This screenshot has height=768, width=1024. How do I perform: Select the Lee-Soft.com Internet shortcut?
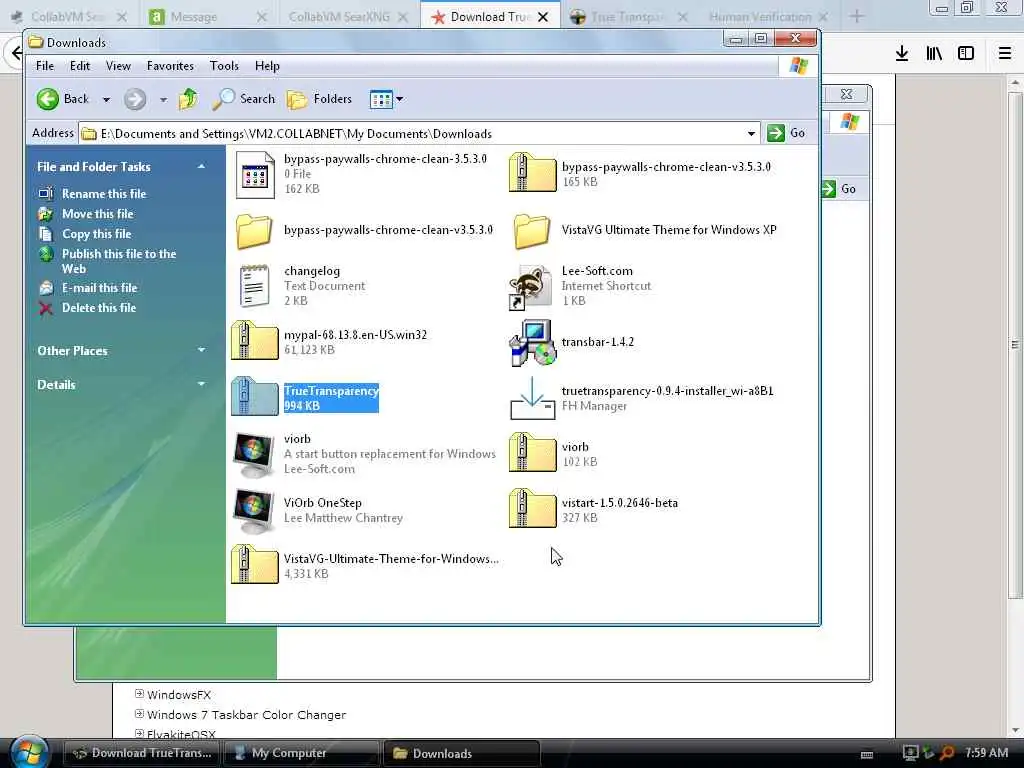coord(530,286)
